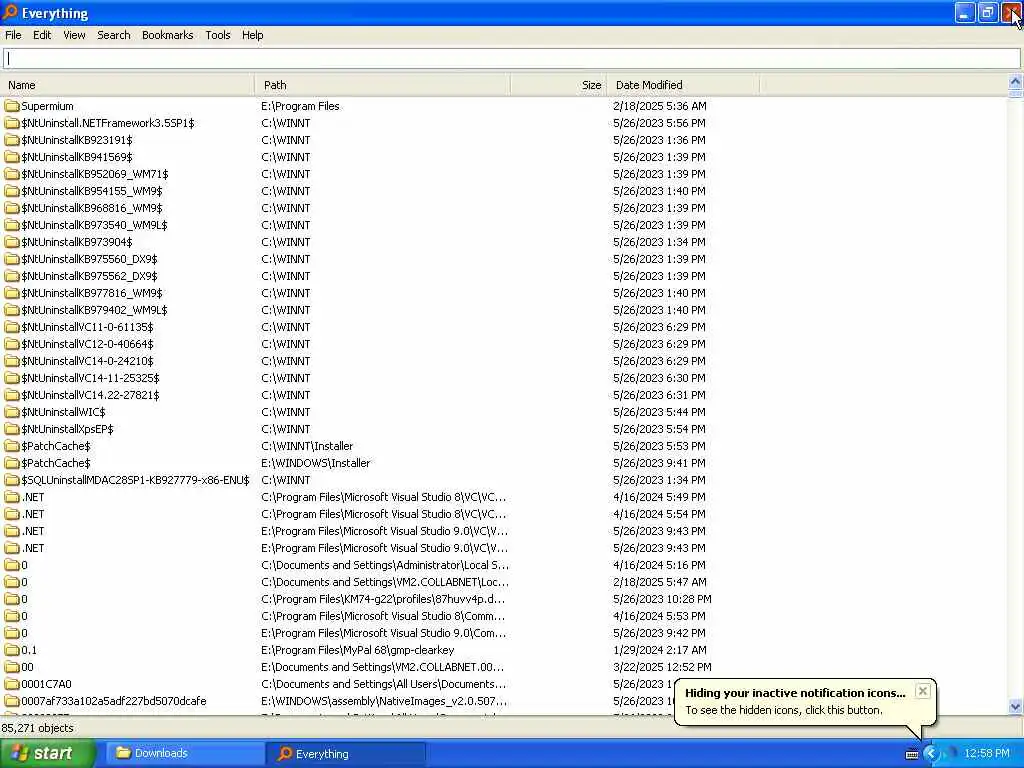The width and height of the screenshot is (1024, 768).
Task: Click date 2/18/2025 5:36 AM
Action: point(660,106)
